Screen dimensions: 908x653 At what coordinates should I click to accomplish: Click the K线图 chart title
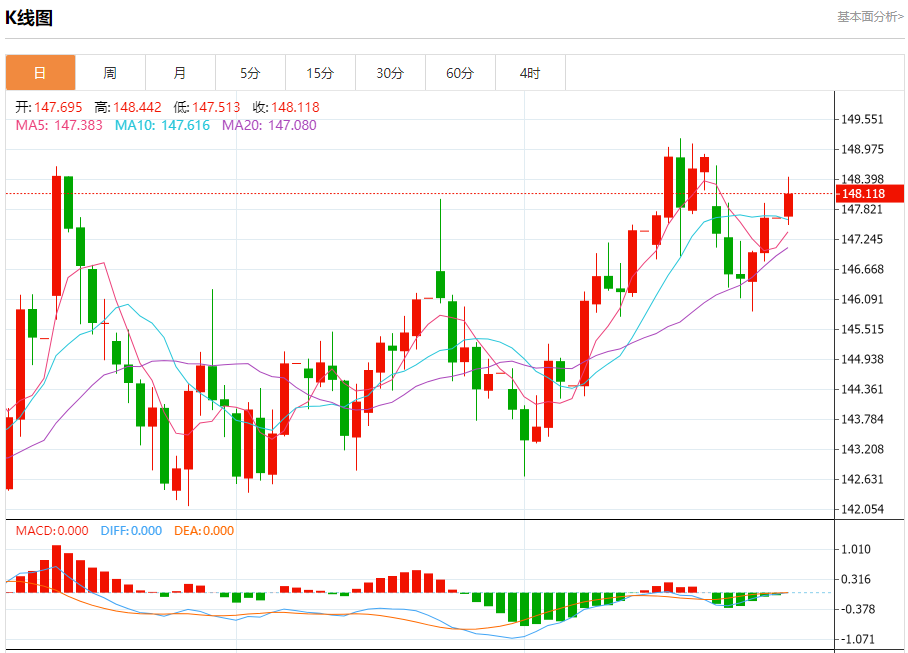point(29,18)
